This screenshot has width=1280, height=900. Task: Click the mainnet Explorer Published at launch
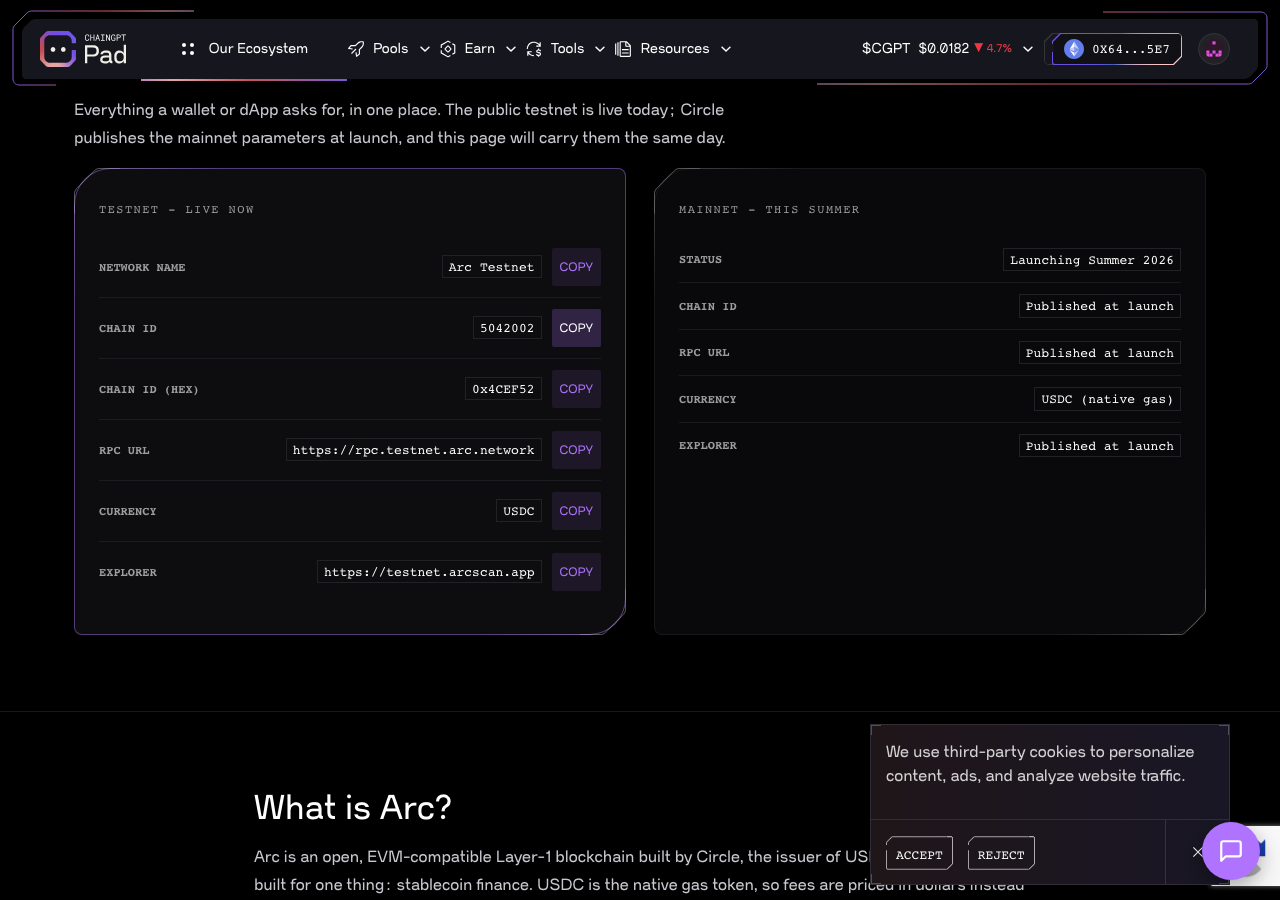tap(1100, 446)
